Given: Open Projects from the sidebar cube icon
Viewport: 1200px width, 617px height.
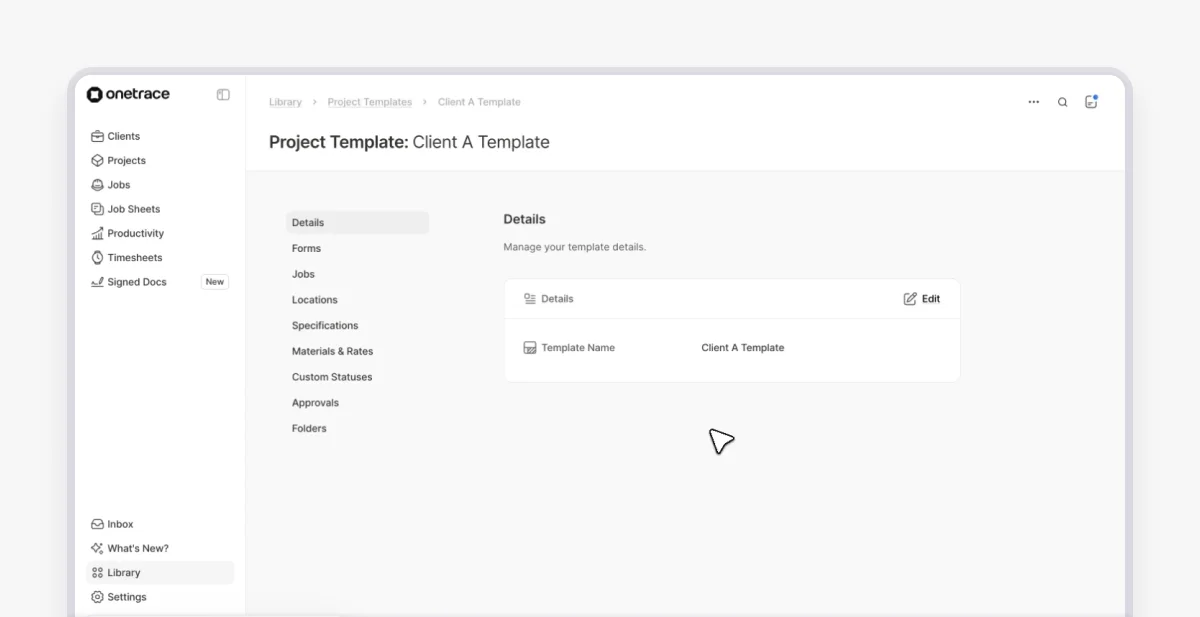Looking at the screenshot, I should coord(97,160).
